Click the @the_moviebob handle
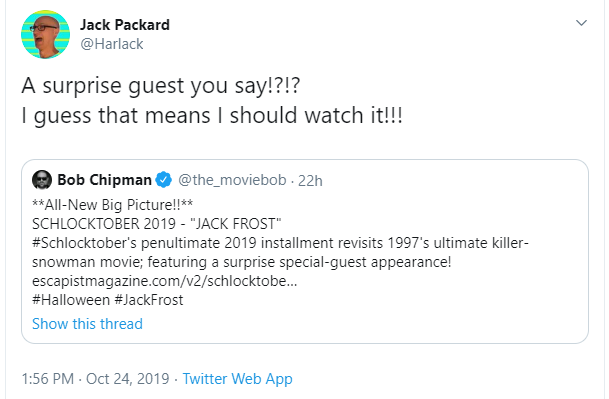Screen dimensions: 609x399 point(232,180)
